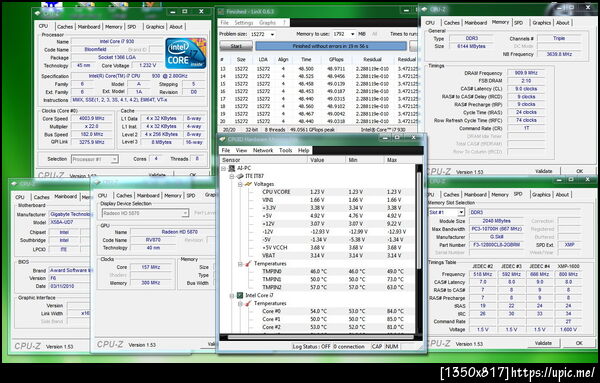This screenshot has height=383, width=600.
Task: Switch to About tab in CPU-Z processor window
Action: click(x=176, y=27)
